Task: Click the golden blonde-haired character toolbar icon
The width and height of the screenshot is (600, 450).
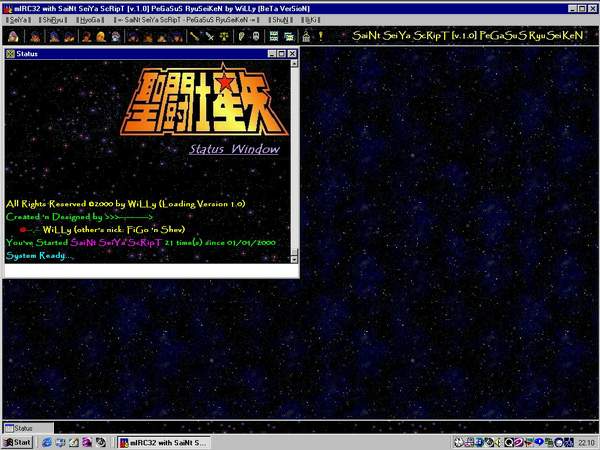Action: point(101,37)
